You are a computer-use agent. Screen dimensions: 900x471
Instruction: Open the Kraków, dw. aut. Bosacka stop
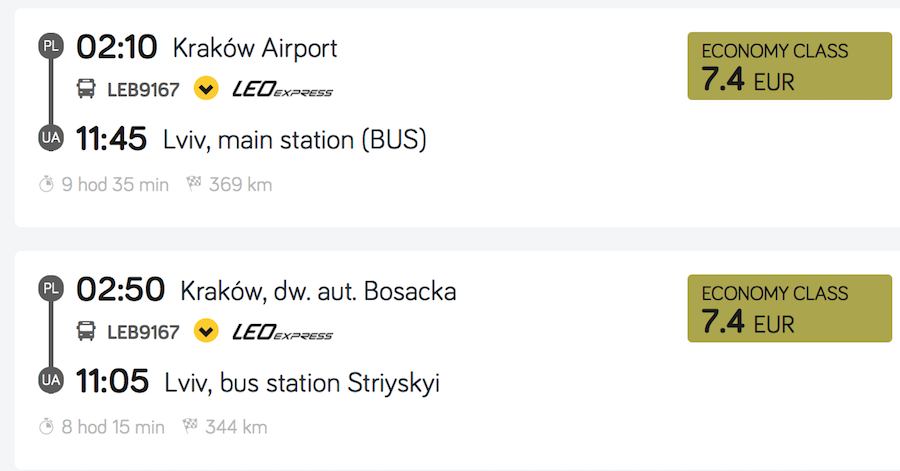click(318, 291)
